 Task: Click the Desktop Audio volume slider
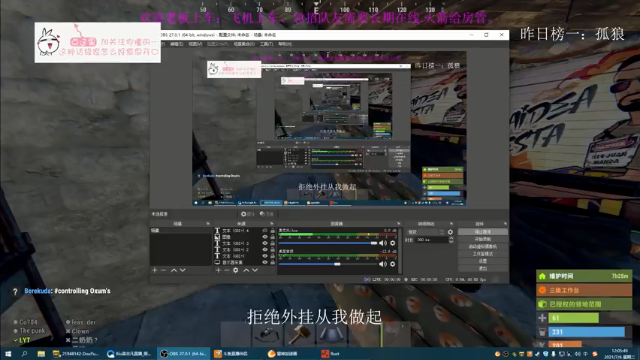328,264
